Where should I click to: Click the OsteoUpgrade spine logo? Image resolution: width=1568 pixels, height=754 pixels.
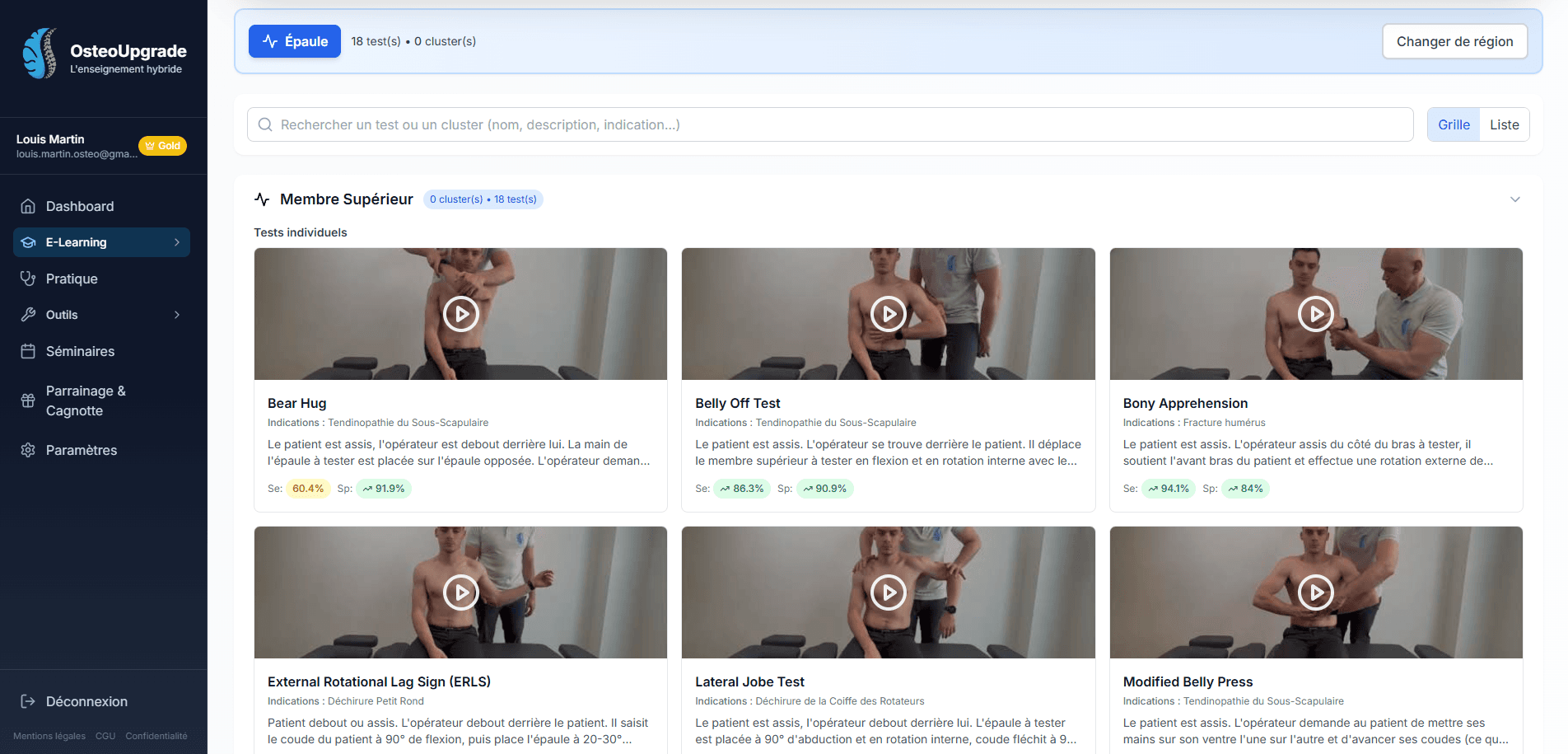(x=40, y=54)
